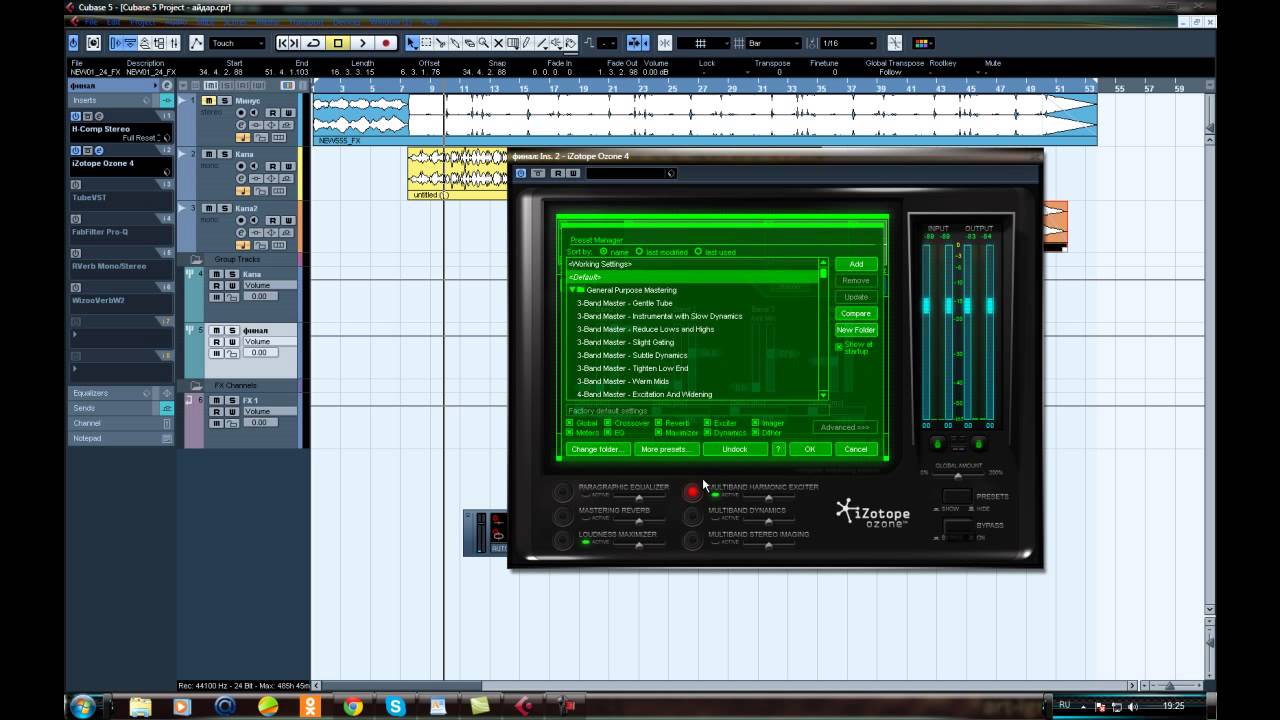Screen dimensions: 1280x720
Task: Toggle monitor speaker icon on the Капа track 2
Action: (254, 166)
